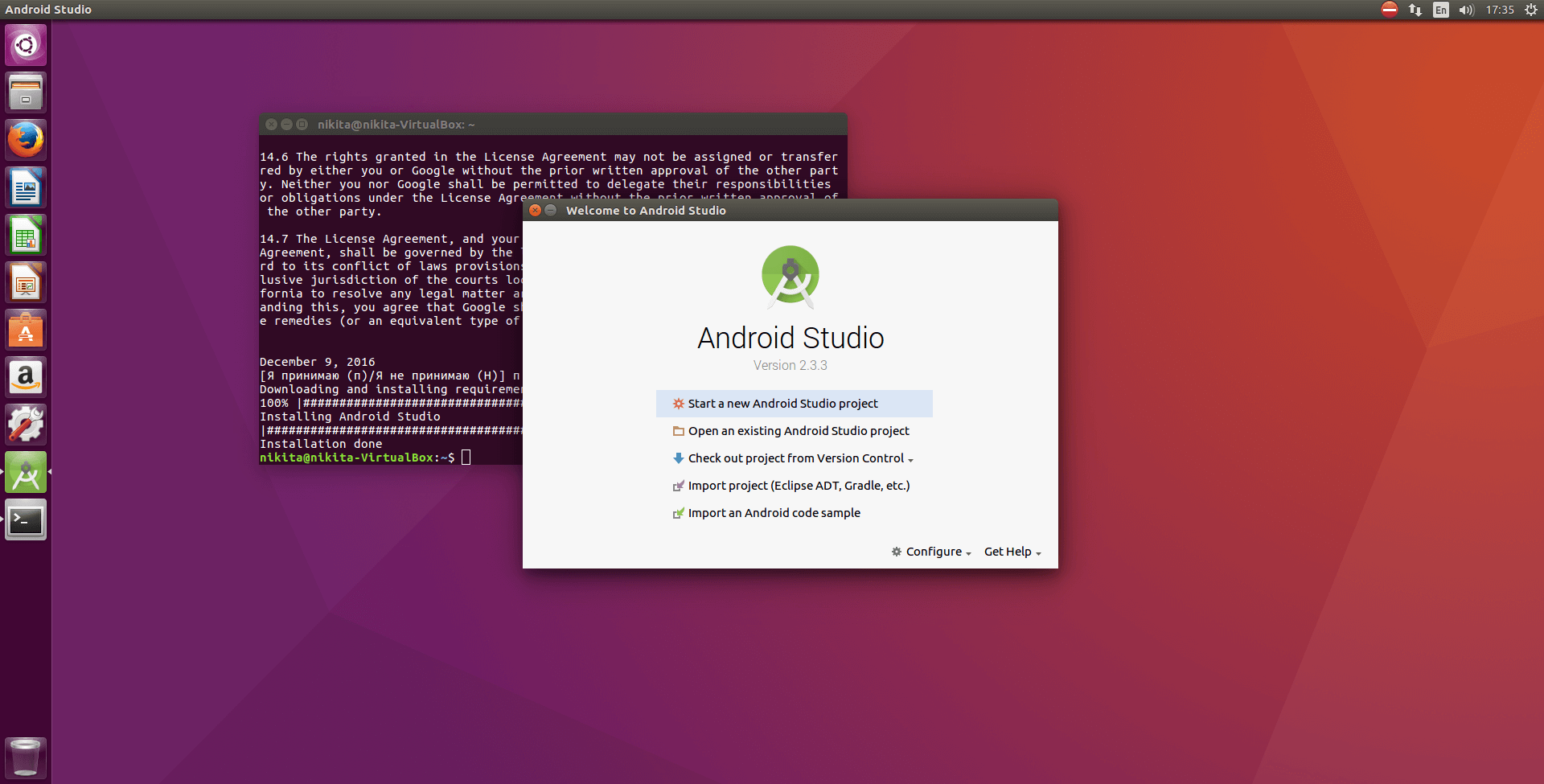Click the terminal title bar nikita@nikita-VirtualBox
Viewport: 1544px width, 784px height.
[x=553, y=124]
